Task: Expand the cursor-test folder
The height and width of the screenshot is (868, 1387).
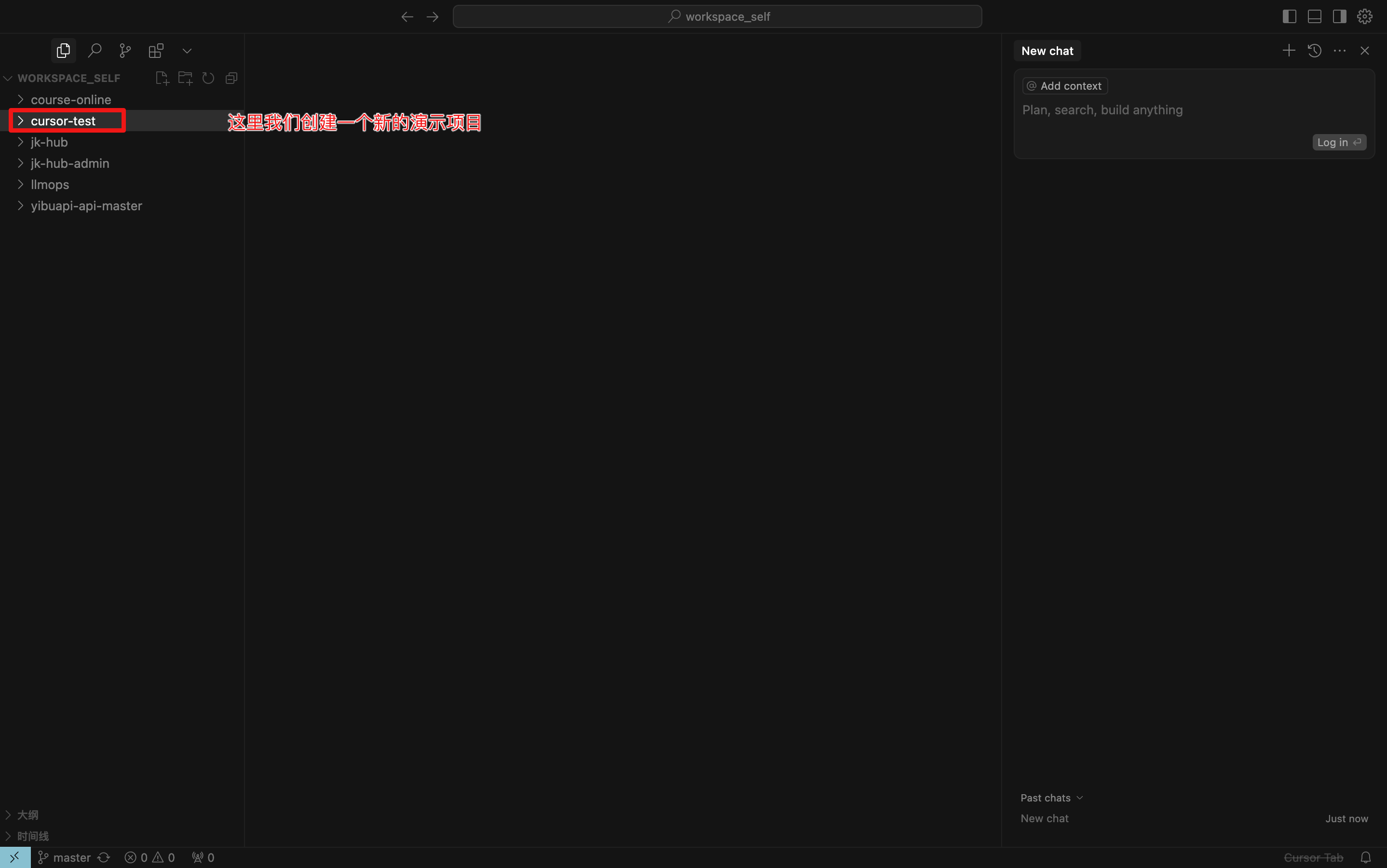Action: click(63, 121)
